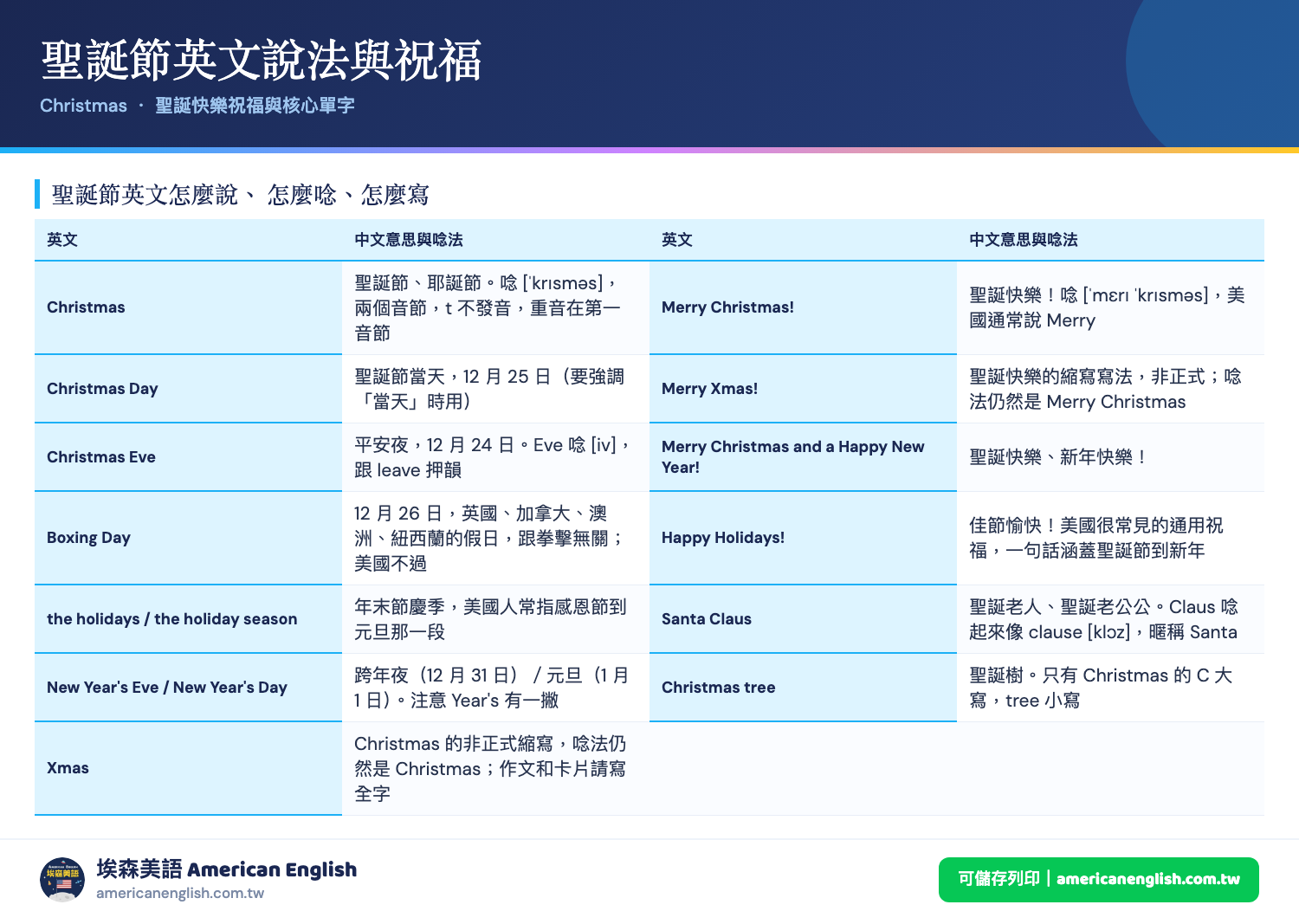Select the 'Merry Christmas!' cell
Viewport: 1299px width, 924px height.
(803, 307)
